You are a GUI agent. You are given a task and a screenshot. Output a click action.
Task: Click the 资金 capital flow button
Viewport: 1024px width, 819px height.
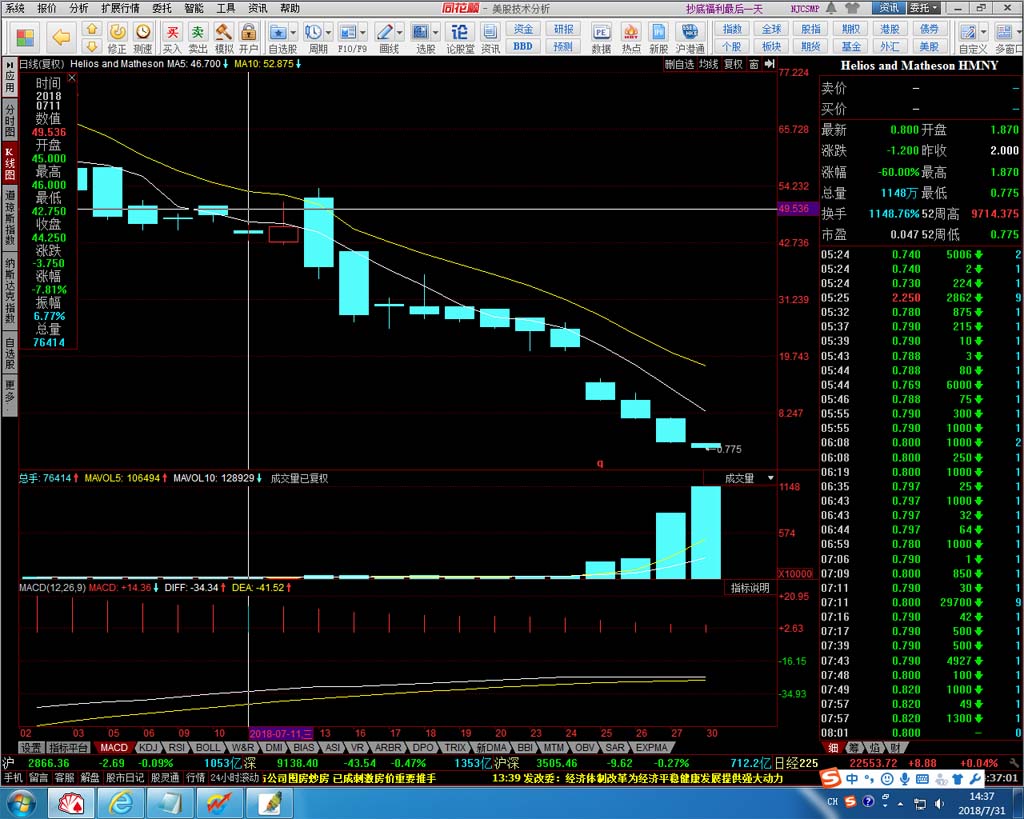coord(522,29)
